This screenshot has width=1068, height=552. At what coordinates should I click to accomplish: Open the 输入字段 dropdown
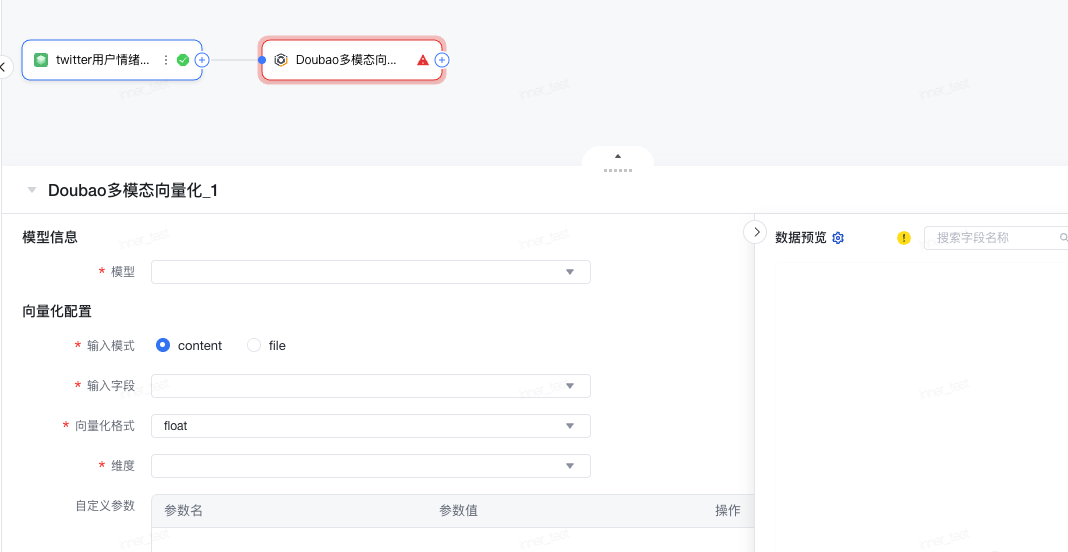(370, 386)
